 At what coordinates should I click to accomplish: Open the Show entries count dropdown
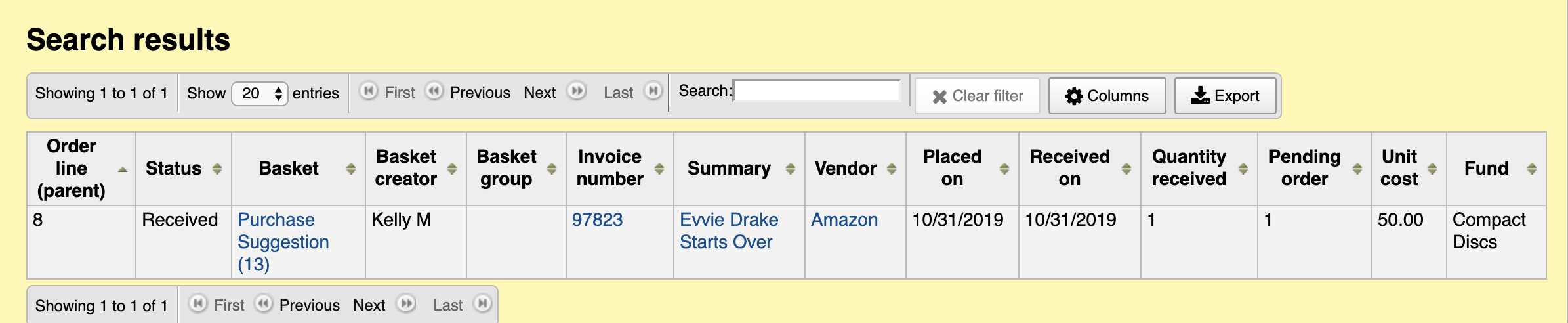(260, 93)
